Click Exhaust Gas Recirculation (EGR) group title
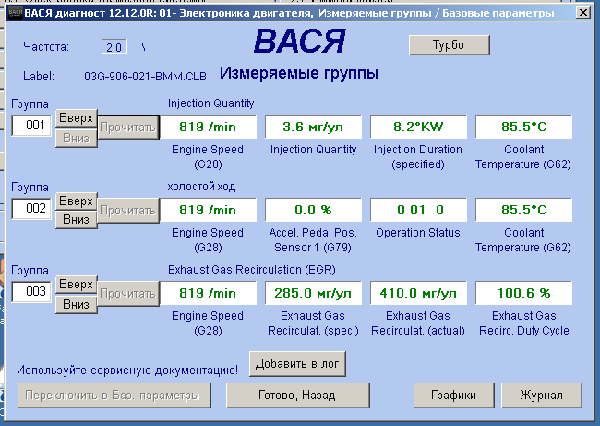The height and width of the screenshot is (426, 600). (x=252, y=270)
